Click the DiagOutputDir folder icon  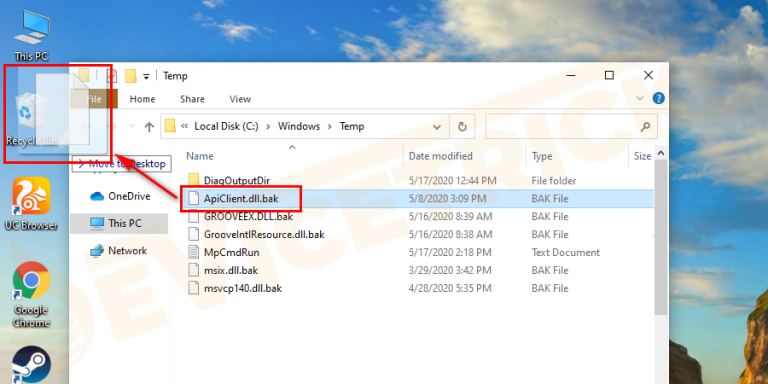(x=194, y=181)
